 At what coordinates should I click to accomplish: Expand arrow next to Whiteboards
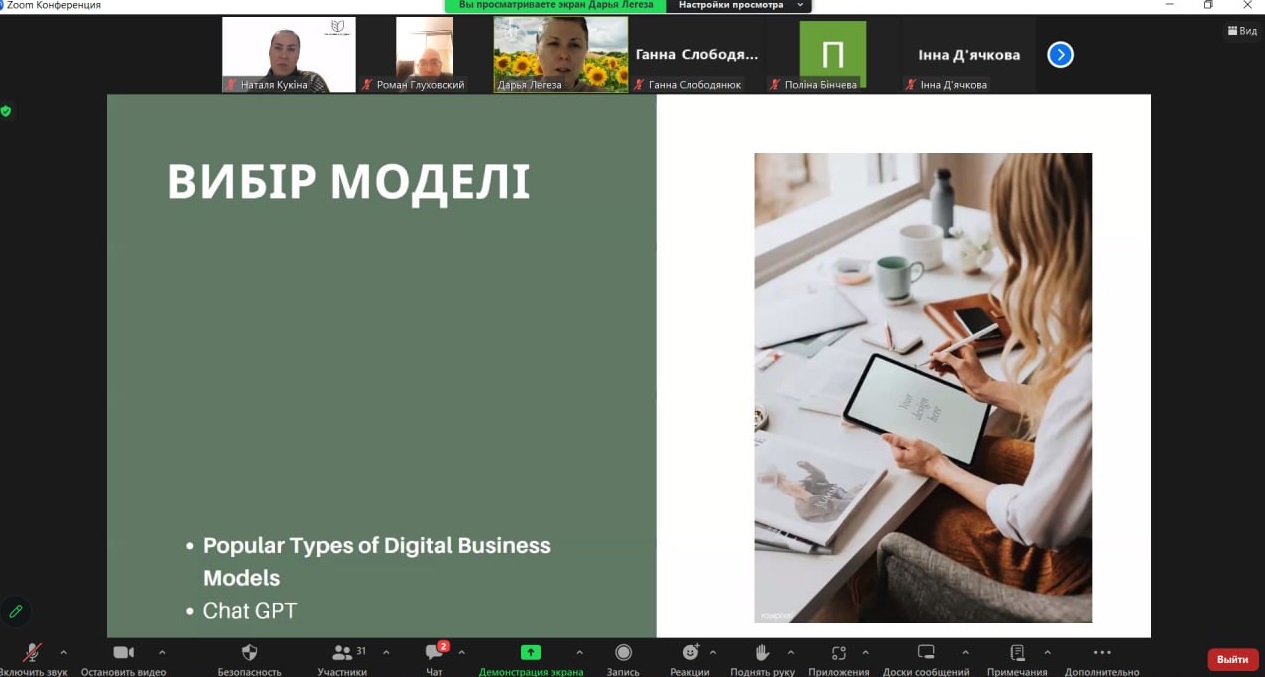click(965, 652)
